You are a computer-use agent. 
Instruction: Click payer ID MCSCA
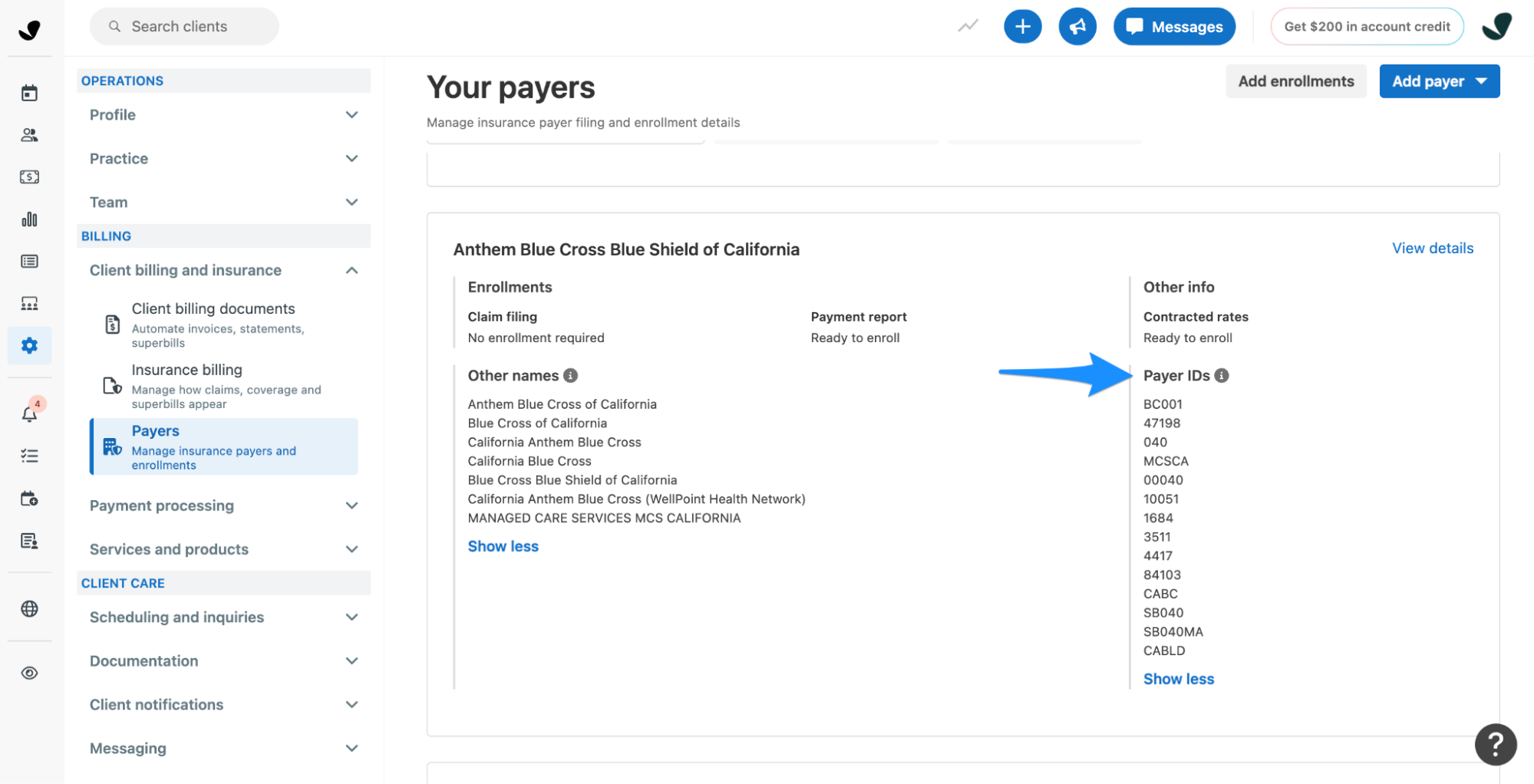pos(1165,462)
